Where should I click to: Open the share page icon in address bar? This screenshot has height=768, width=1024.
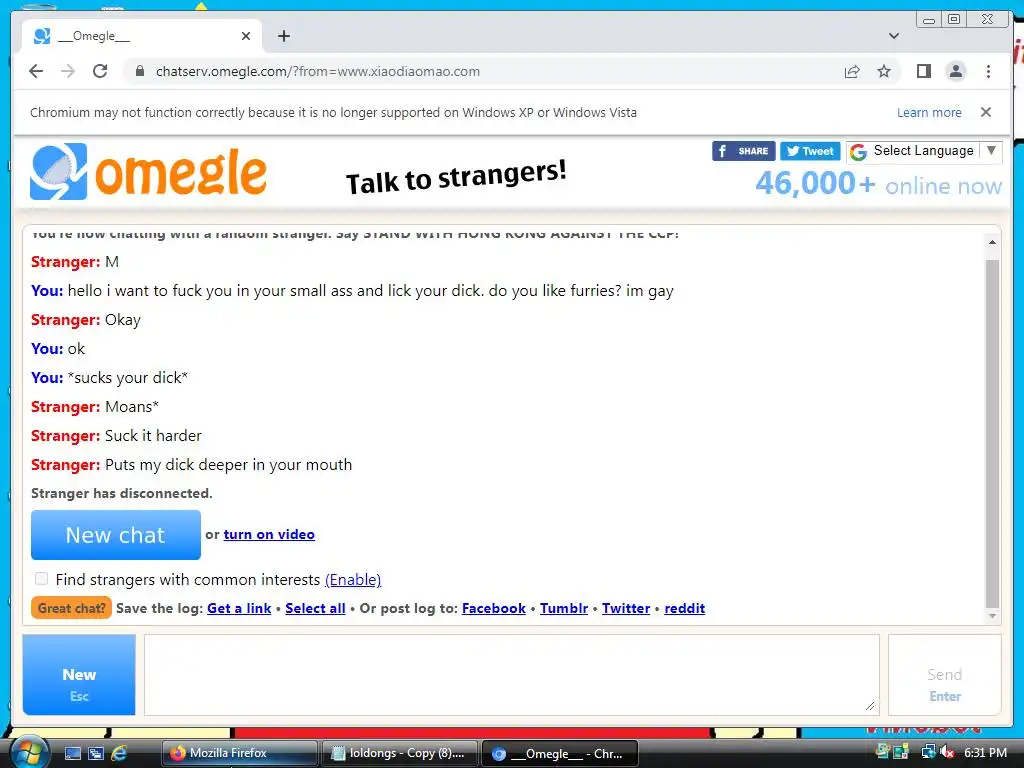(x=852, y=71)
